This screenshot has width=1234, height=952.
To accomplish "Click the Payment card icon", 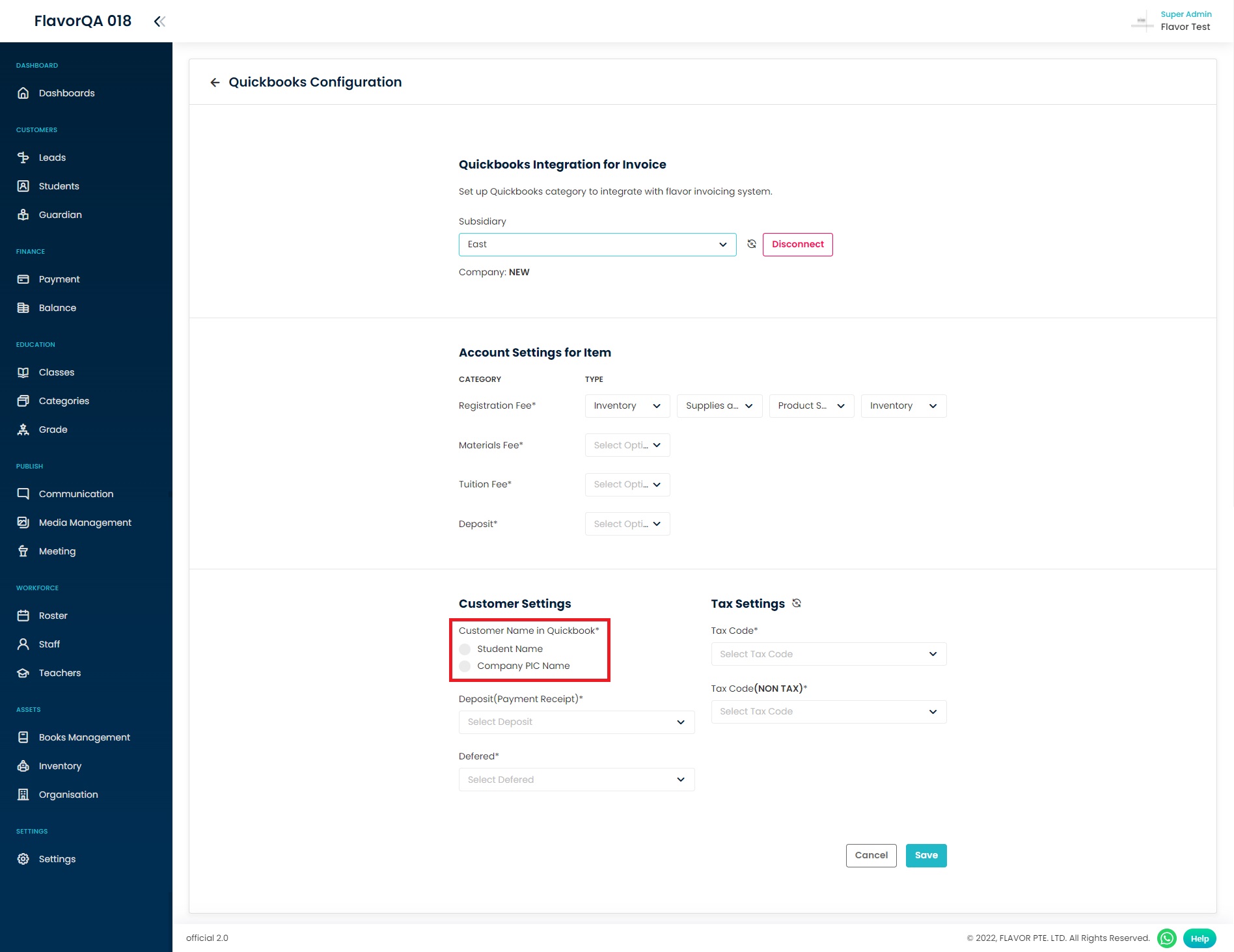I will click(23, 279).
